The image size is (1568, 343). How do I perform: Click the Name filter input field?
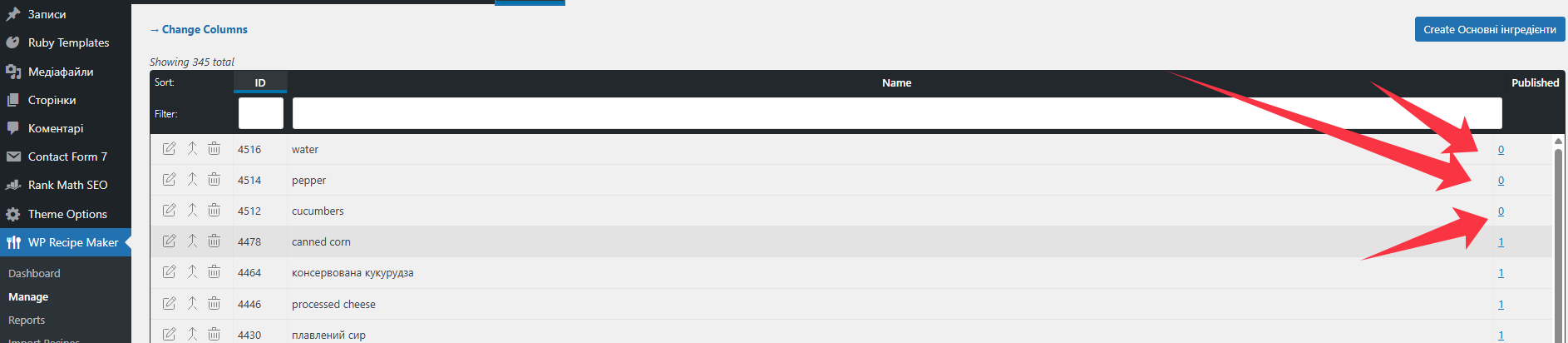(x=897, y=113)
